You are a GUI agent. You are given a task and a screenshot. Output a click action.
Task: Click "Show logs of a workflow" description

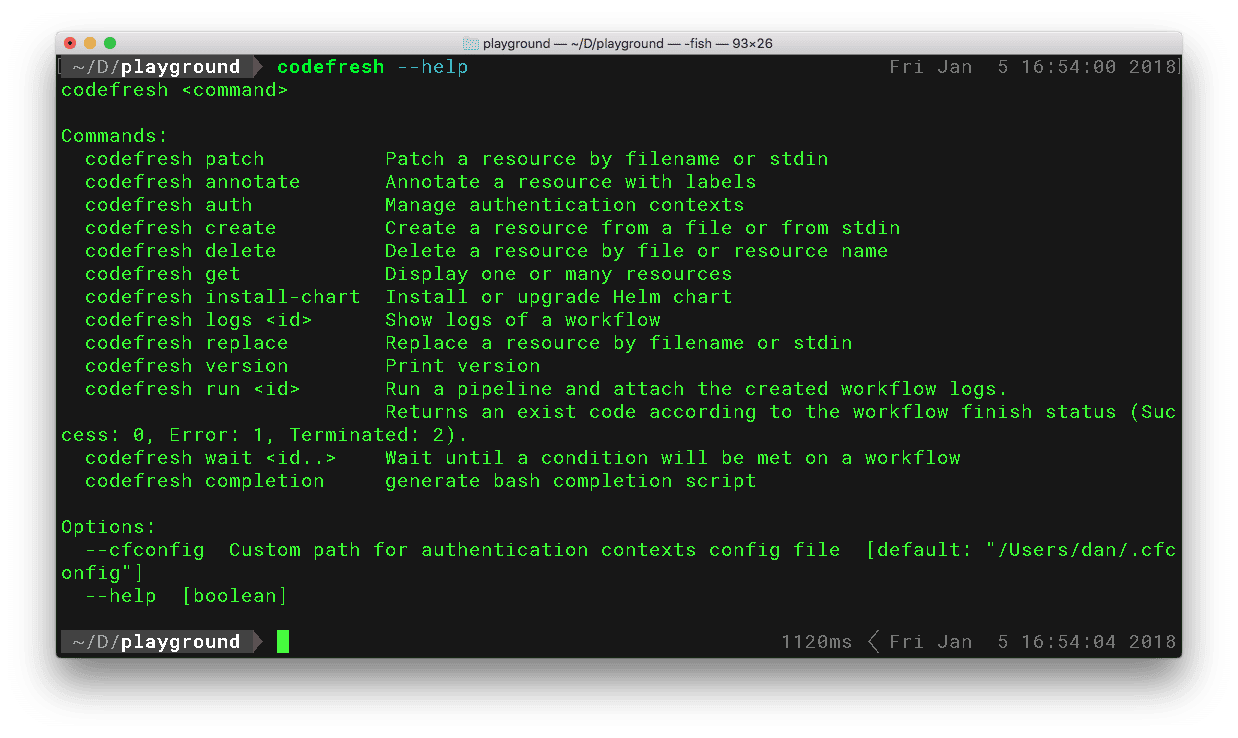tap(523, 320)
